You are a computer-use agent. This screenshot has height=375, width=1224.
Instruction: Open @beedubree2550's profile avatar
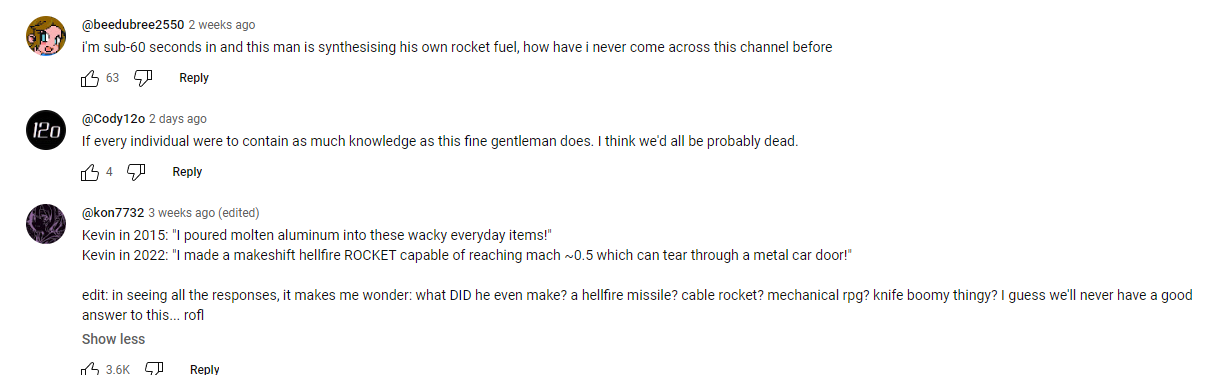45,38
